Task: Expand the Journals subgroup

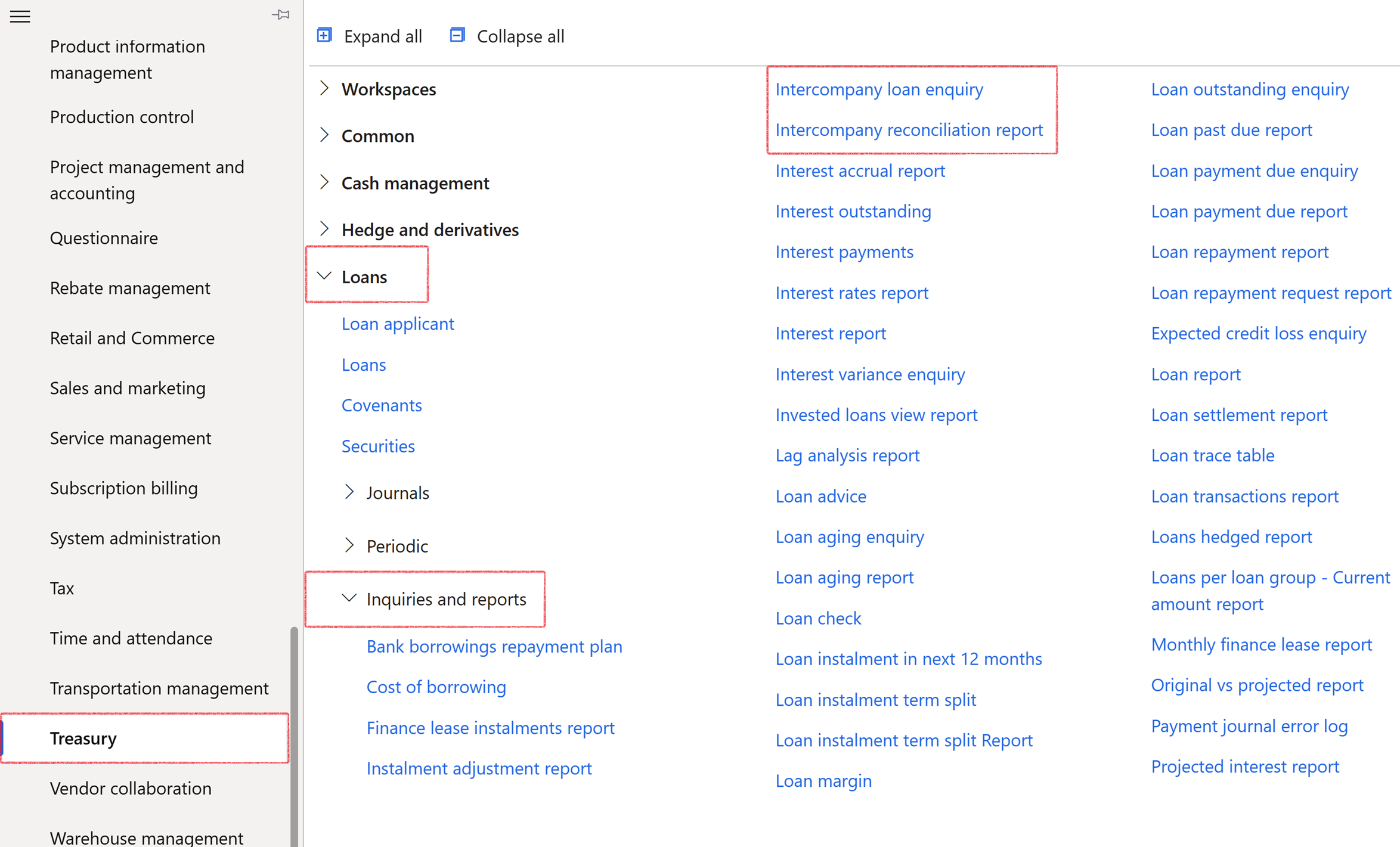Action: (x=349, y=492)
